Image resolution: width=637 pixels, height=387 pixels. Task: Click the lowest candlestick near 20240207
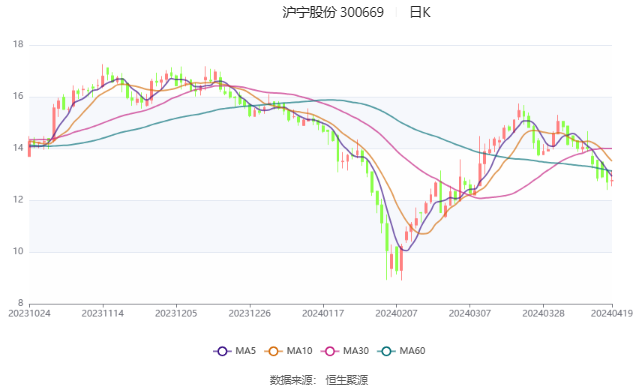(401, 261)
